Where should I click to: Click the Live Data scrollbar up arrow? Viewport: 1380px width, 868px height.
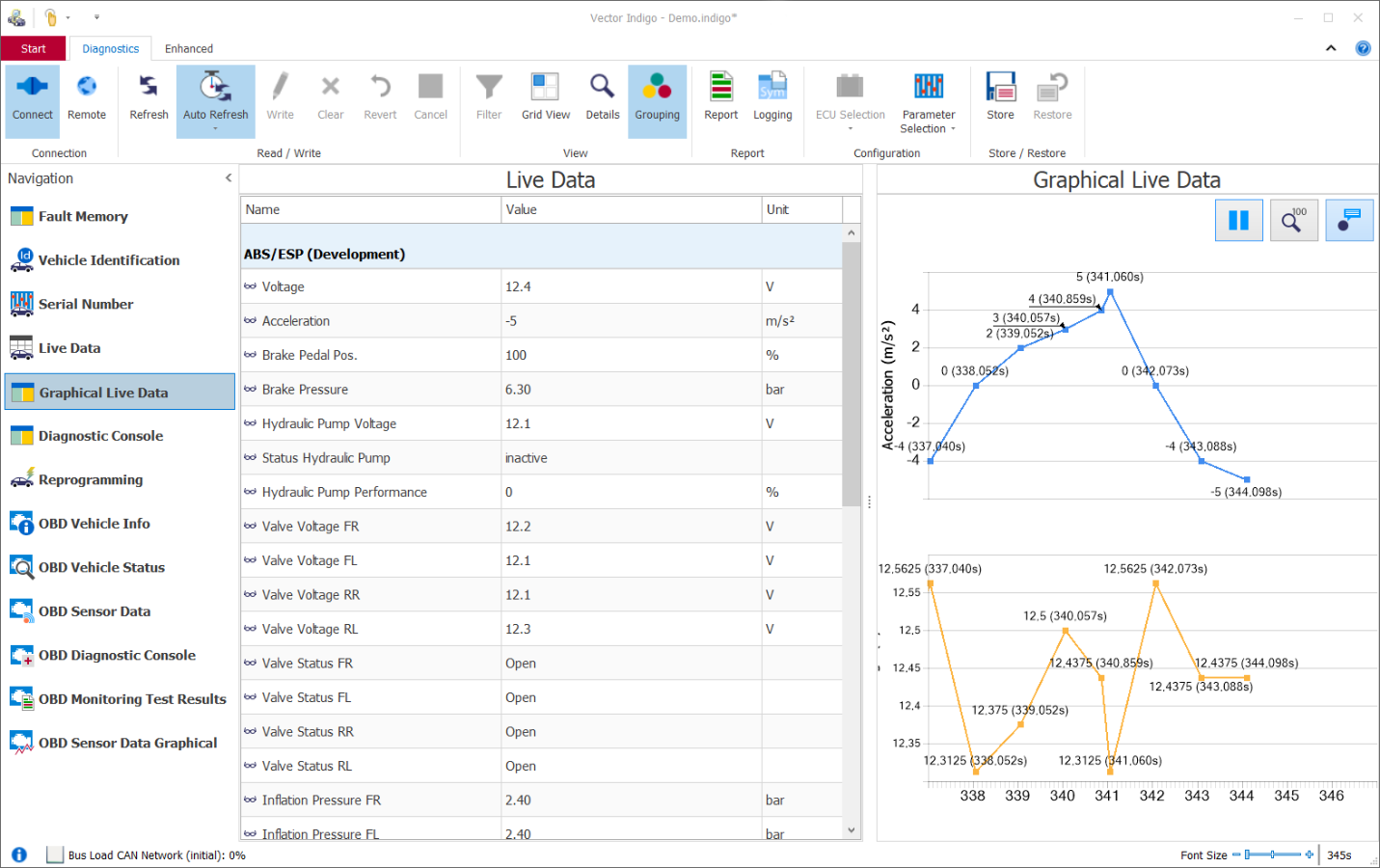tap(851, 232)
